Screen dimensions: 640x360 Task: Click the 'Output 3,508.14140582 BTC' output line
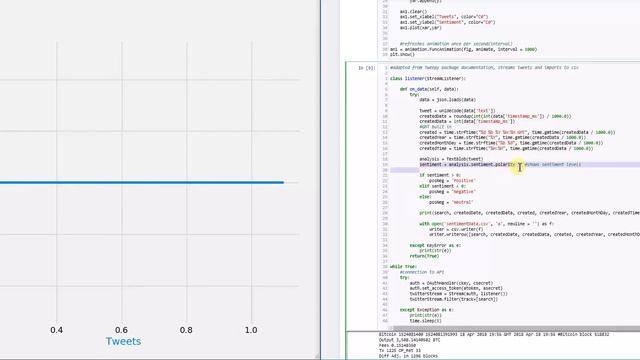tap(410, 340)
